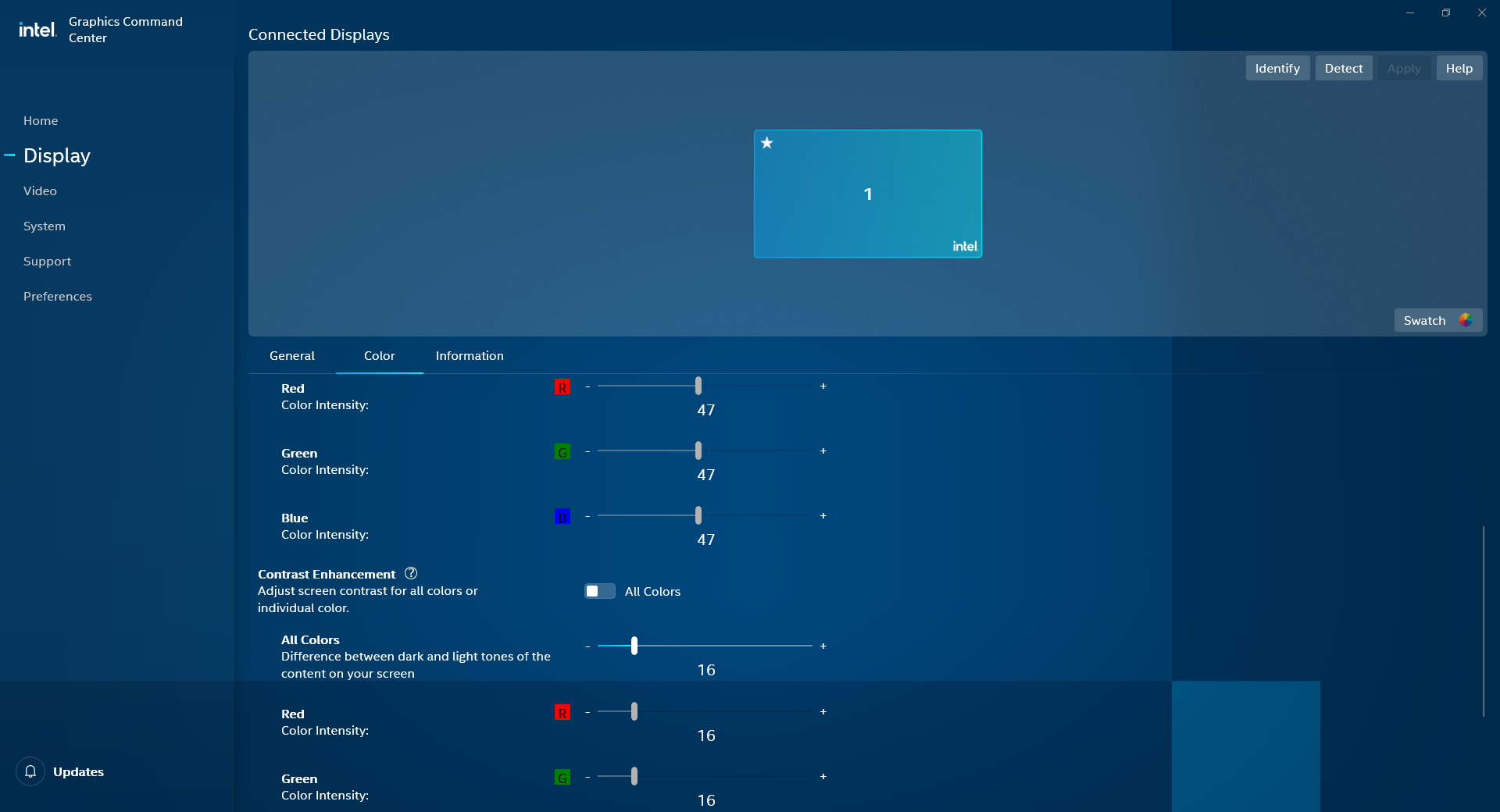Screen dimensions: 1500x812
Task: Increase brightness Green with the plus icon
Action: [823, 451]
